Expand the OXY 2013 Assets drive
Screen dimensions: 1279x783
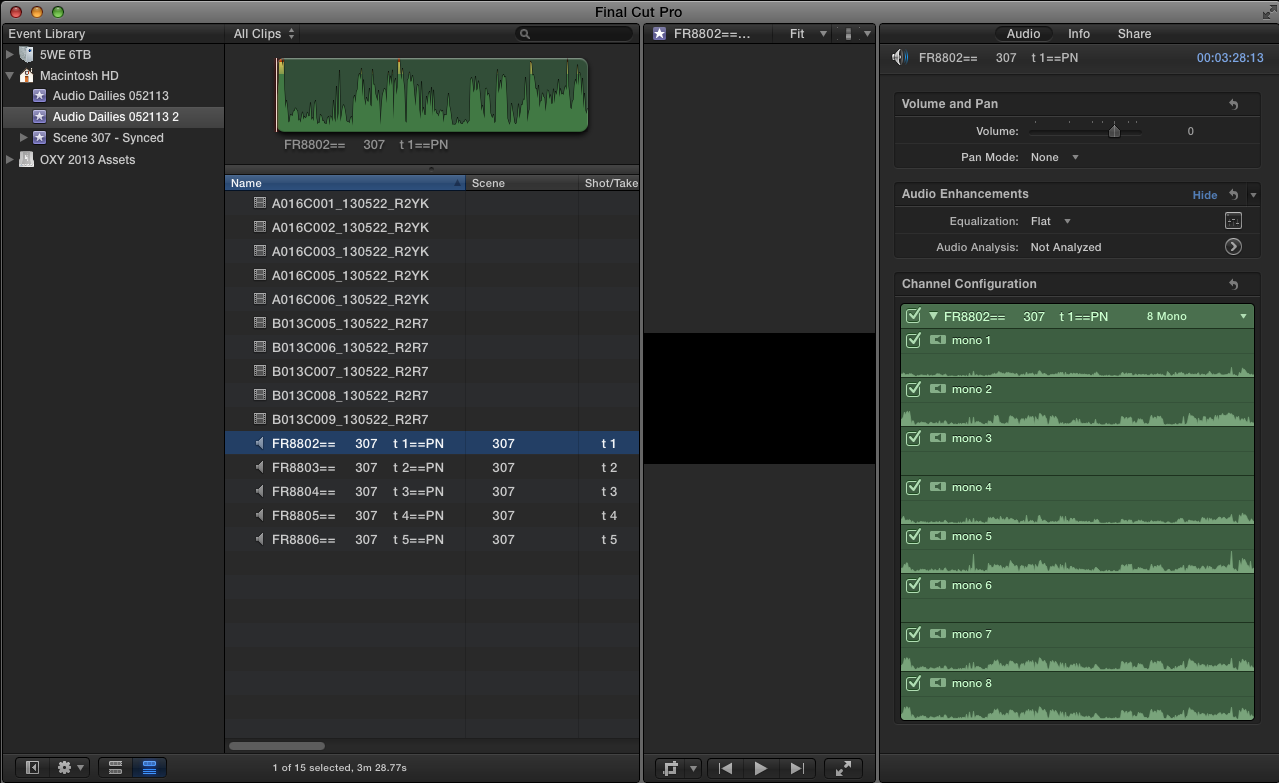coord(10,159)
